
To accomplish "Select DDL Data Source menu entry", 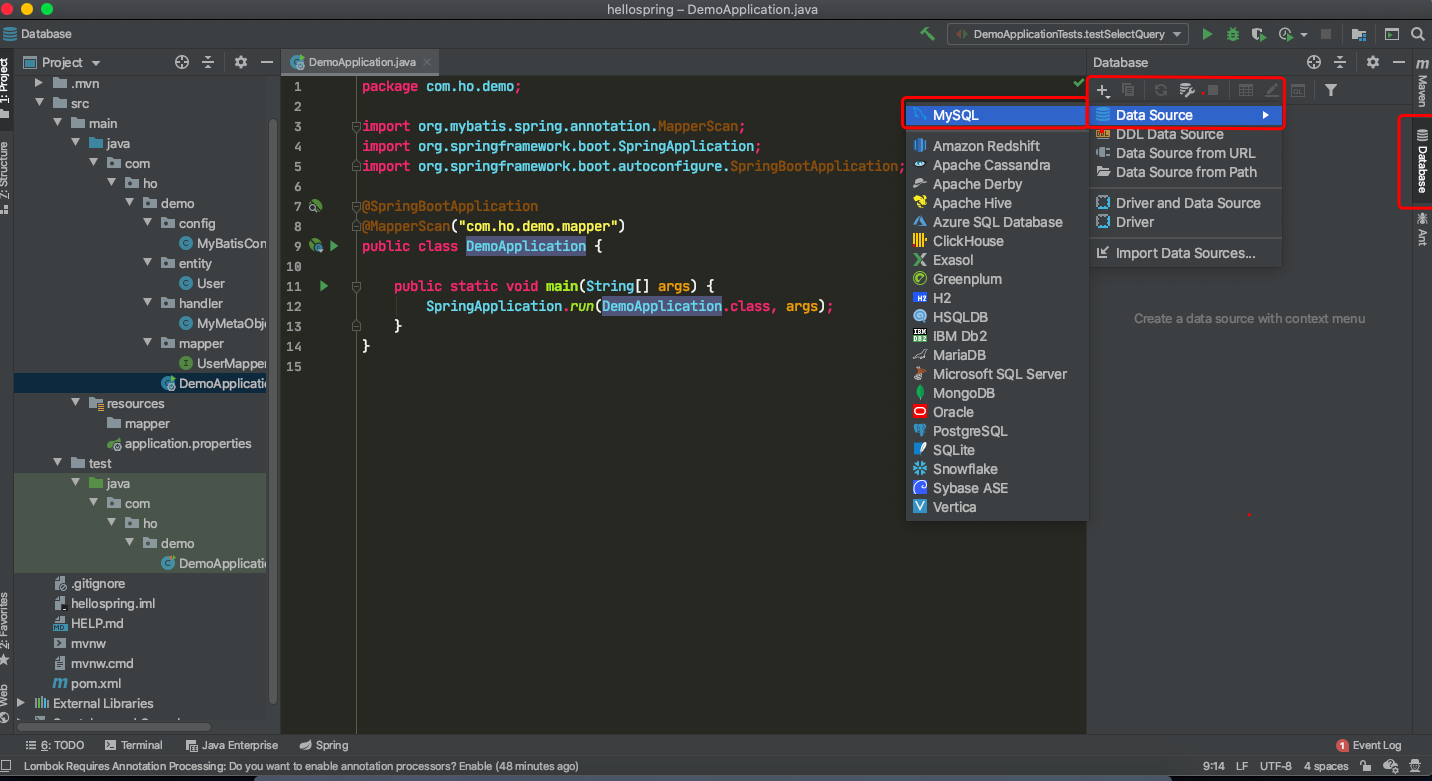I will point(1186,134).
